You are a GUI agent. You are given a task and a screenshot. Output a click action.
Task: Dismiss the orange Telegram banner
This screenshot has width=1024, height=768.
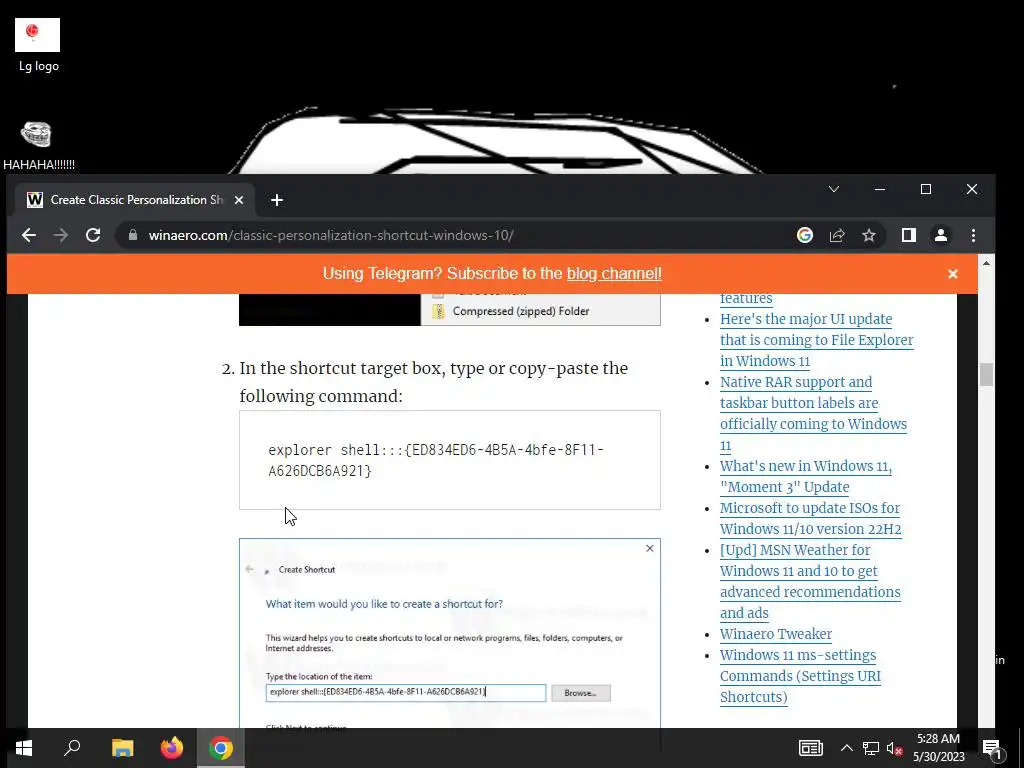point(953,274)
